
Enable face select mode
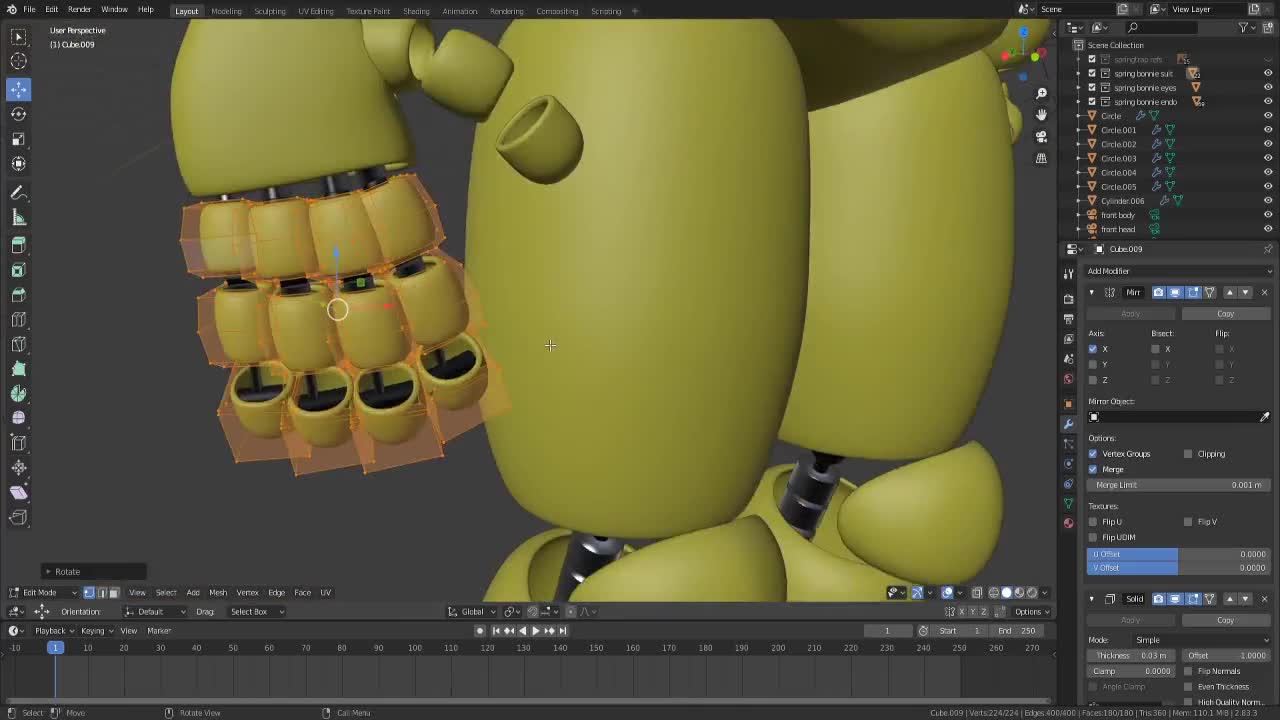pos(113,592)
